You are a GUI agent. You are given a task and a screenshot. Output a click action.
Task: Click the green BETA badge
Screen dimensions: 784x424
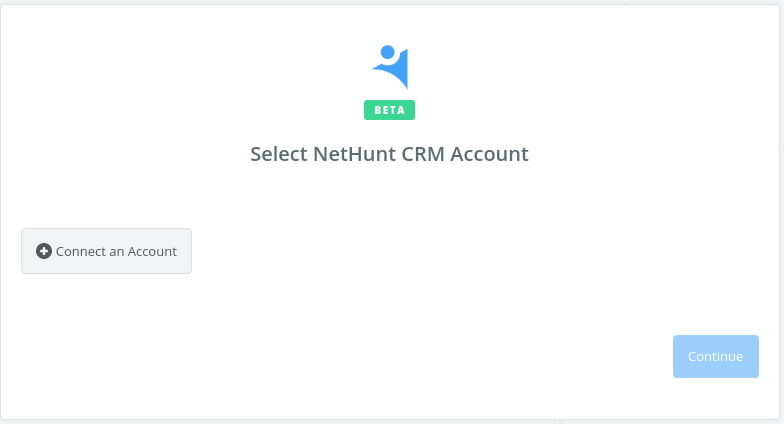click(x=390, y=110)
